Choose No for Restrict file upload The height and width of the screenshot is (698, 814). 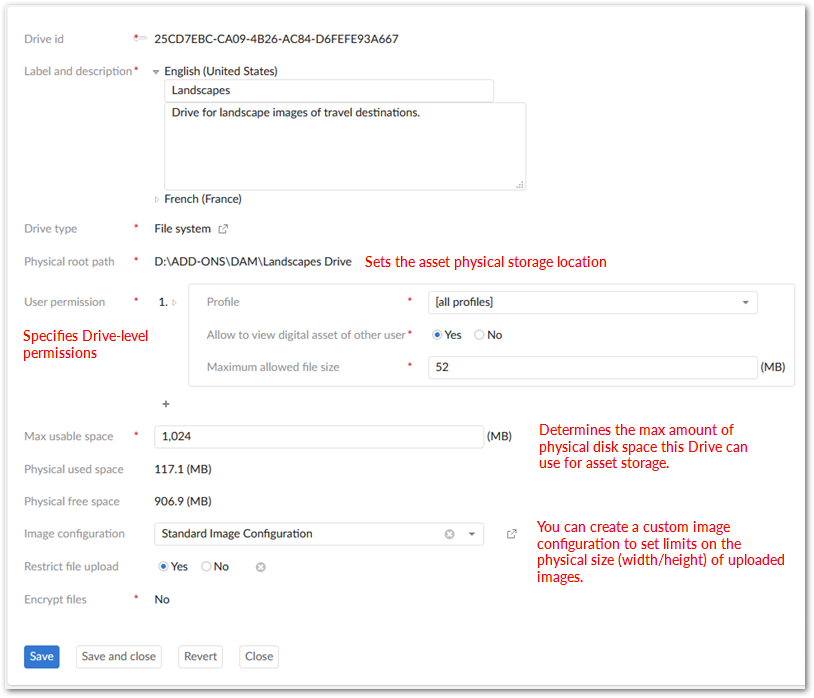(x=206, y=567)
